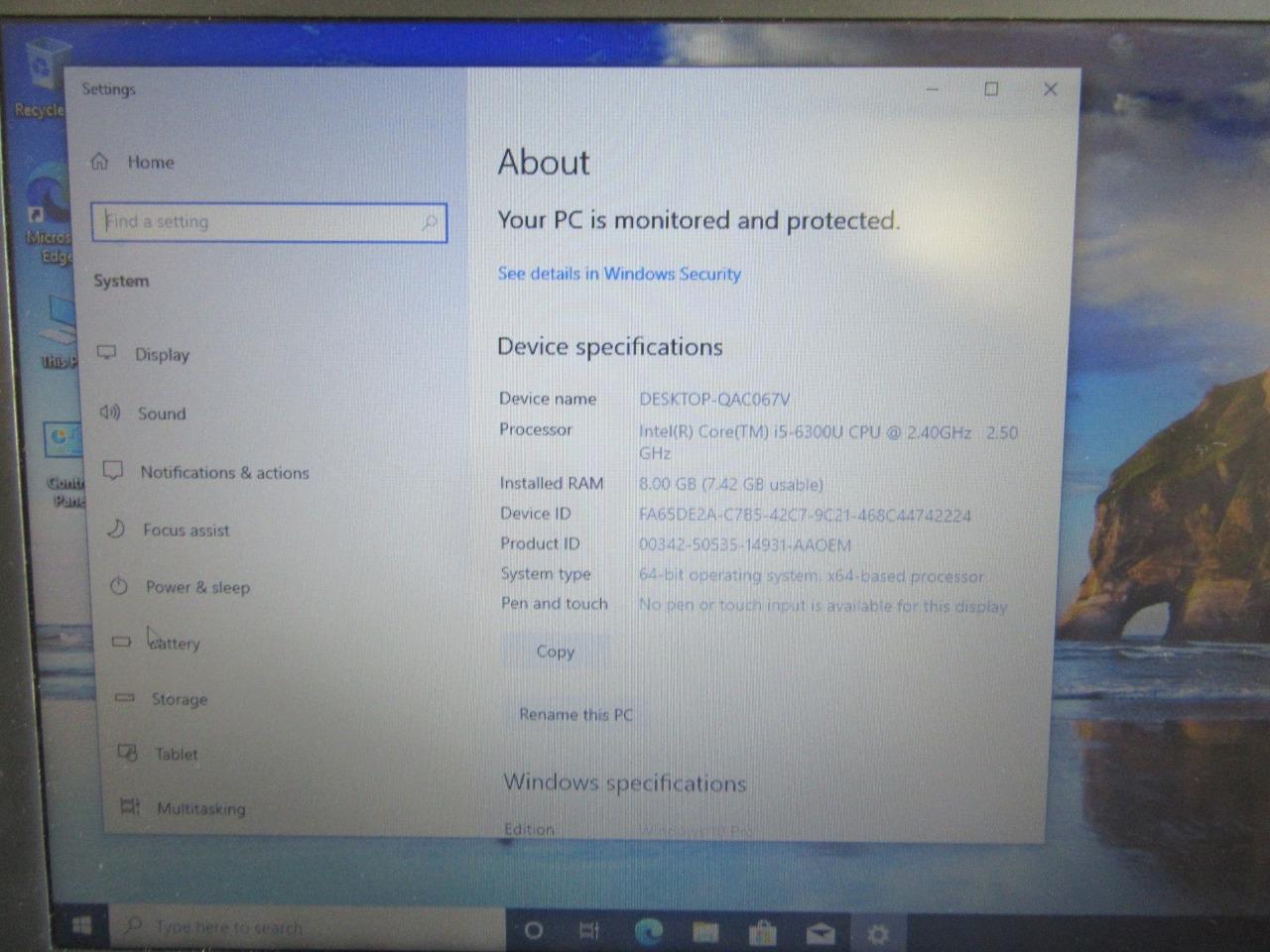Copy the device specifications
This screenshot has width=1270, height=952.
point(556,652)
